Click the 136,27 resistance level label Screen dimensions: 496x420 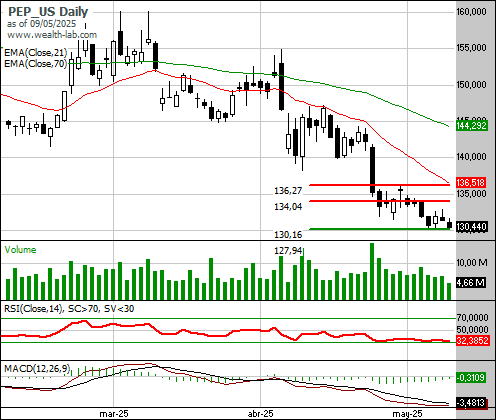288,191
